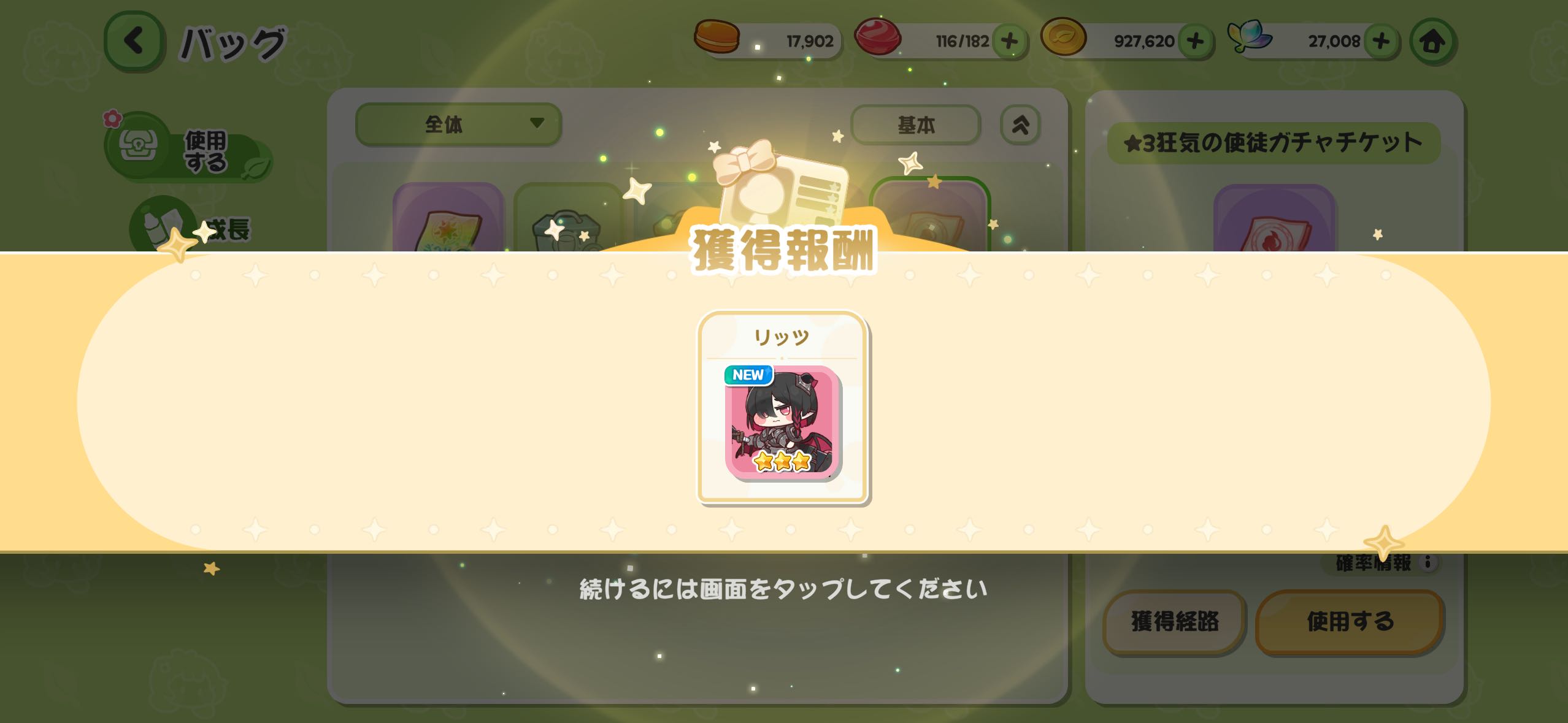Tap the macaron currency icon
1568x723 pixels.
pos(717,37)
